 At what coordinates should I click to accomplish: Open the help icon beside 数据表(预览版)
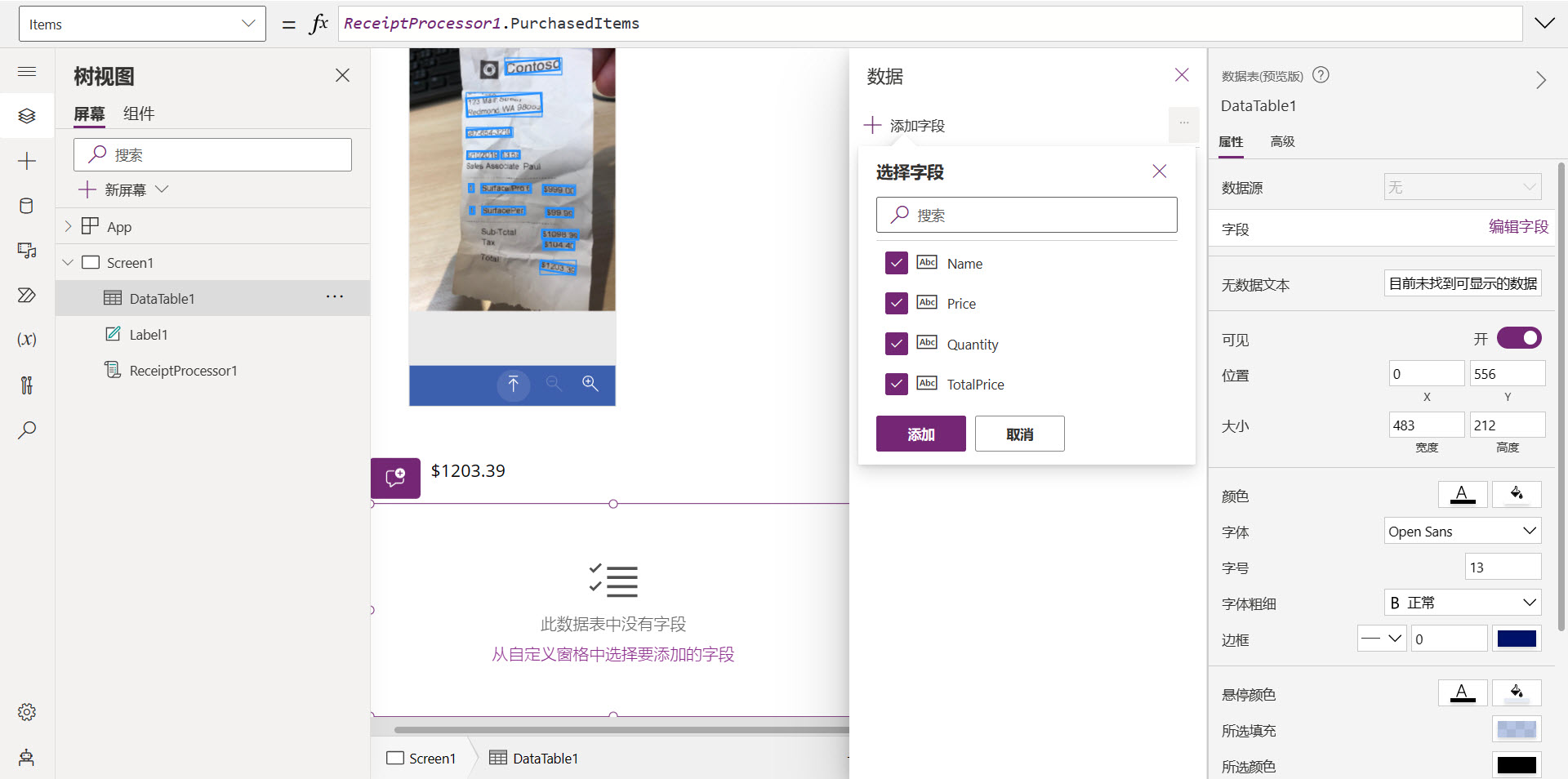point(1321,75)
